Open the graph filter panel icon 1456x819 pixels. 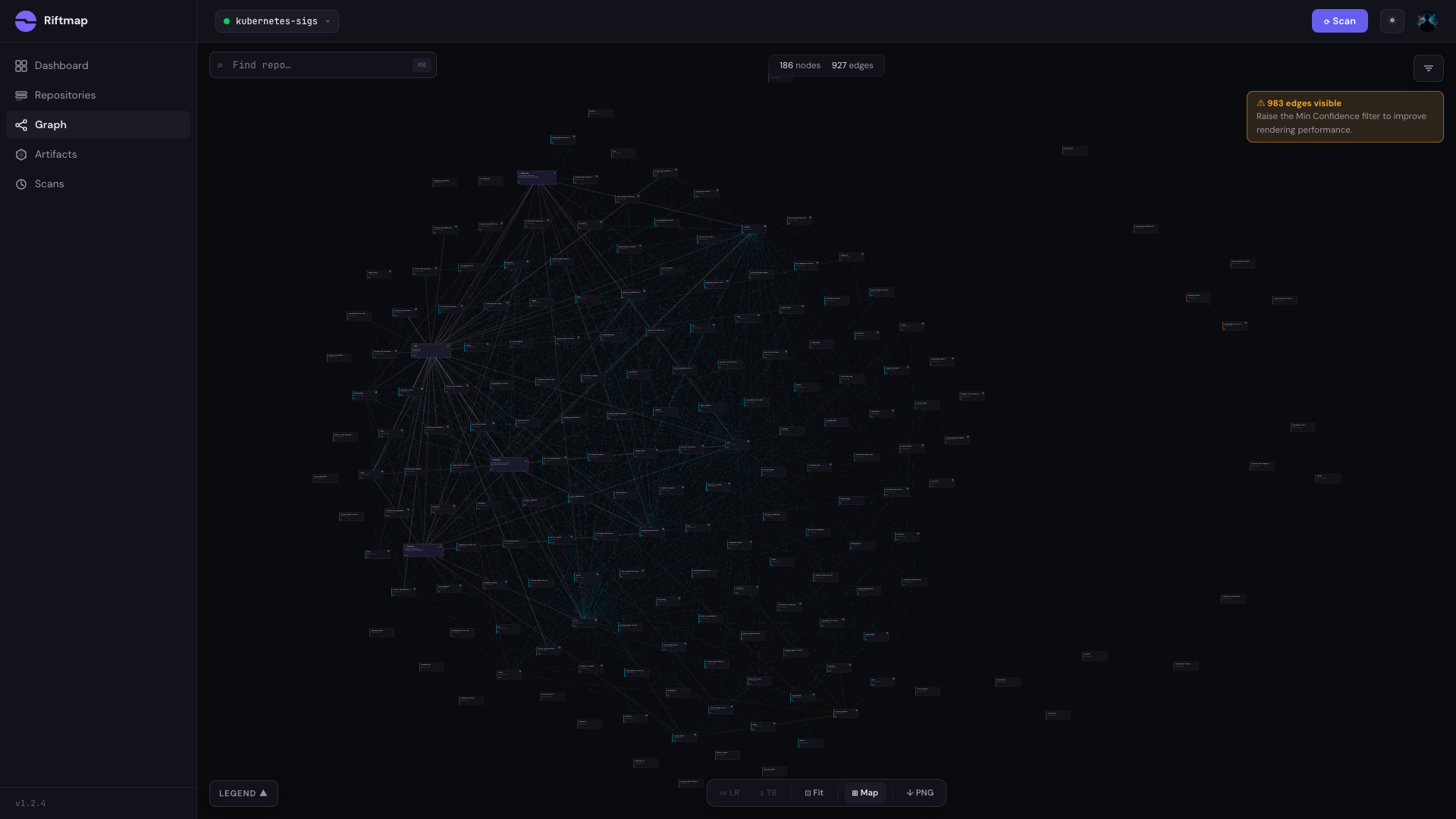1428,68
